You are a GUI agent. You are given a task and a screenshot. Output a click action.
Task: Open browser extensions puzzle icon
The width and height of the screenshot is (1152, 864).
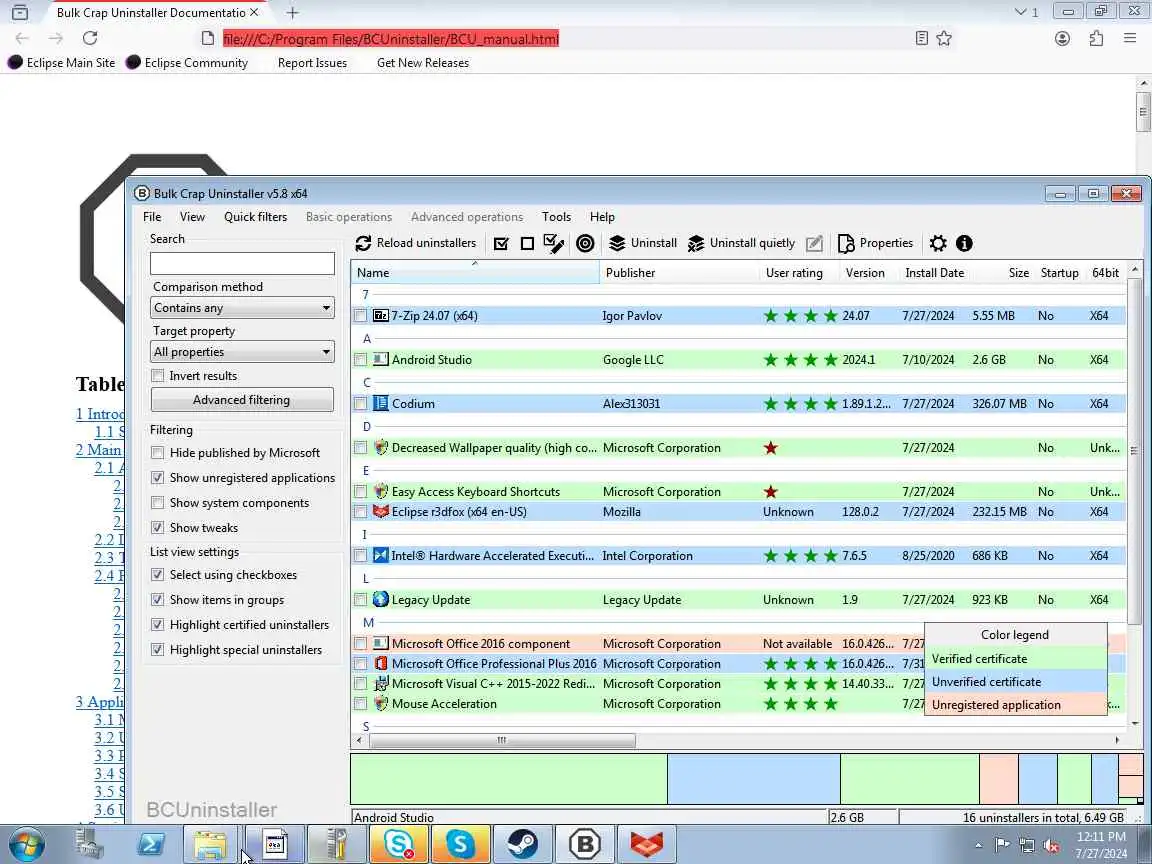coord(1096,38)
